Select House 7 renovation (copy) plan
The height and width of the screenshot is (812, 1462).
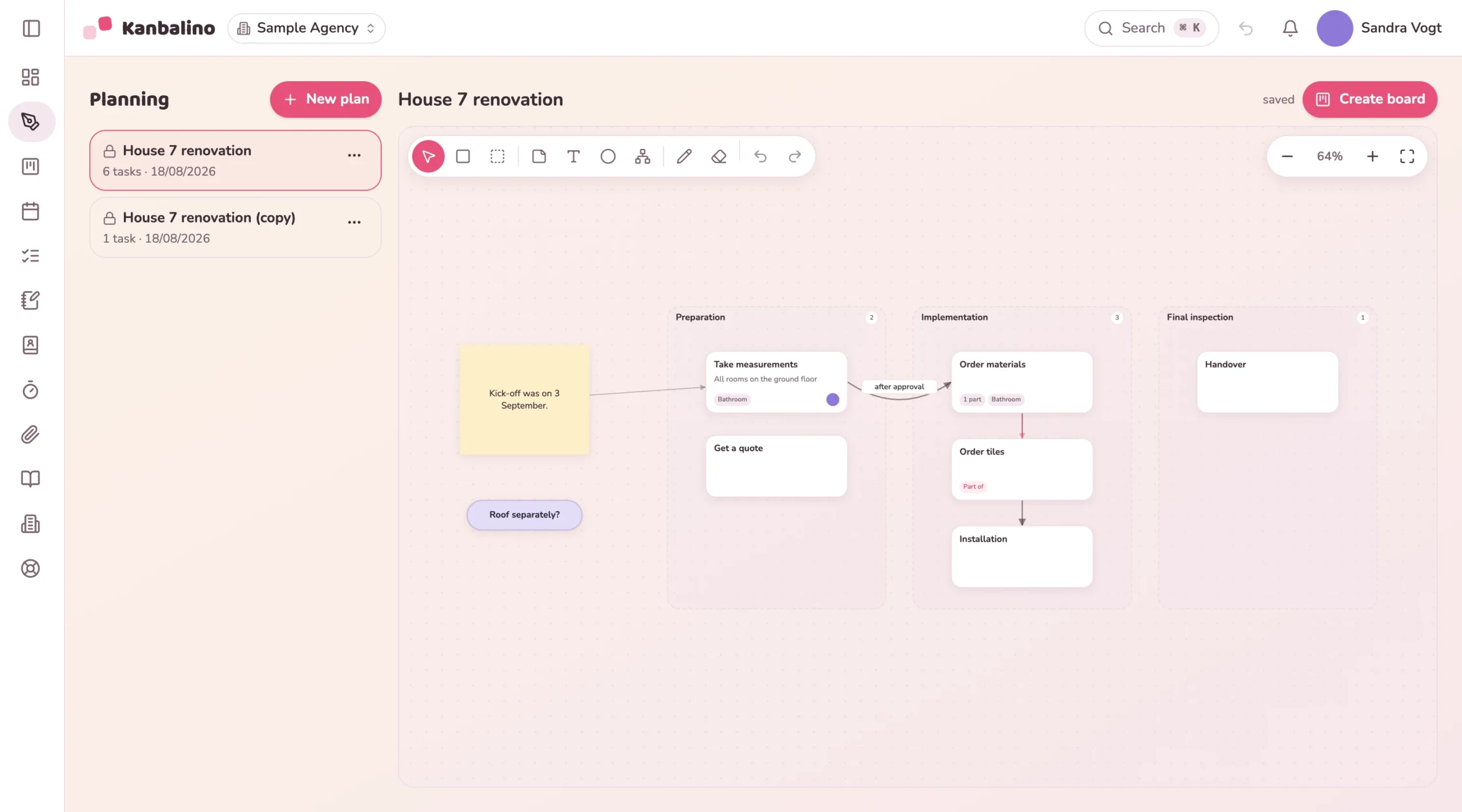tap(235, 227)
